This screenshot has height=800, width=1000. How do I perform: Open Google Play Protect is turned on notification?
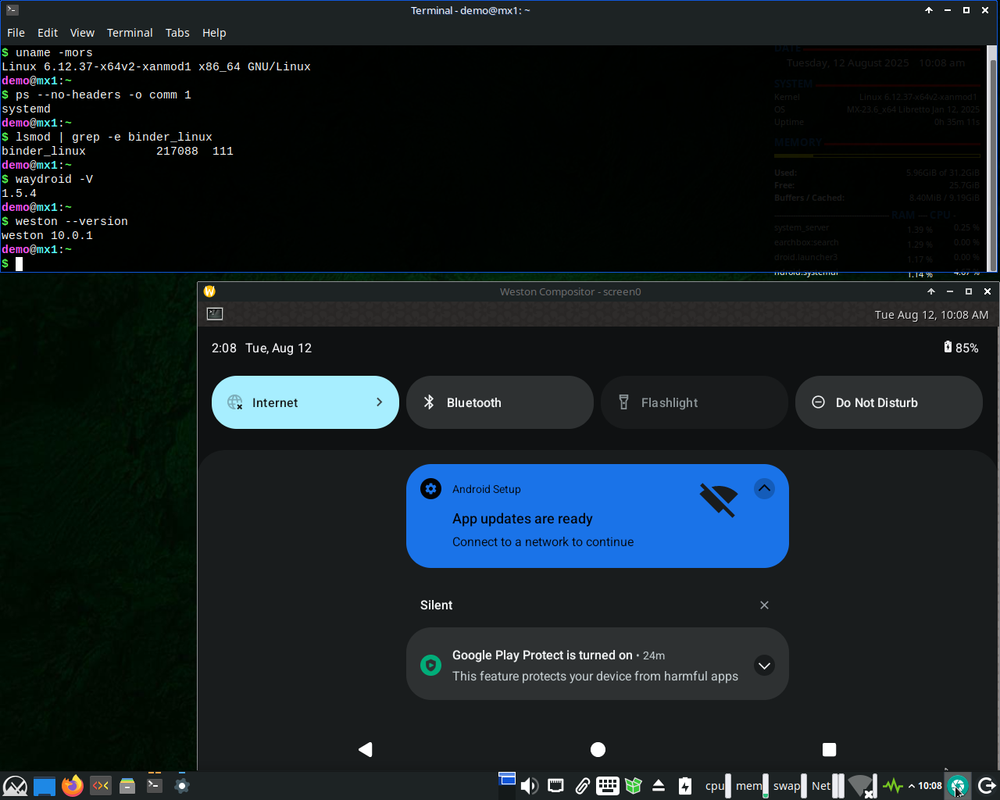tap(598, 664)
